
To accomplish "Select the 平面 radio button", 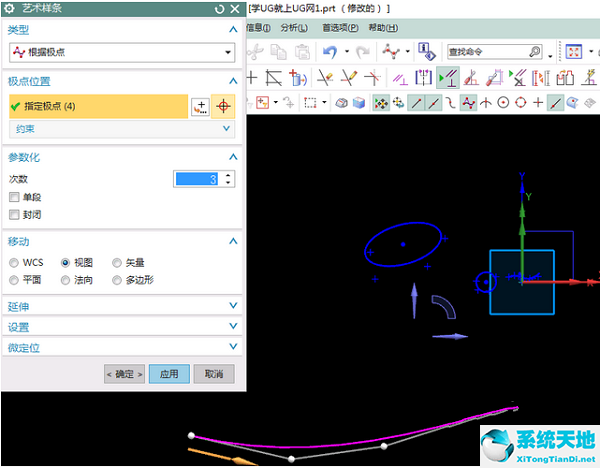I will 14,280.
